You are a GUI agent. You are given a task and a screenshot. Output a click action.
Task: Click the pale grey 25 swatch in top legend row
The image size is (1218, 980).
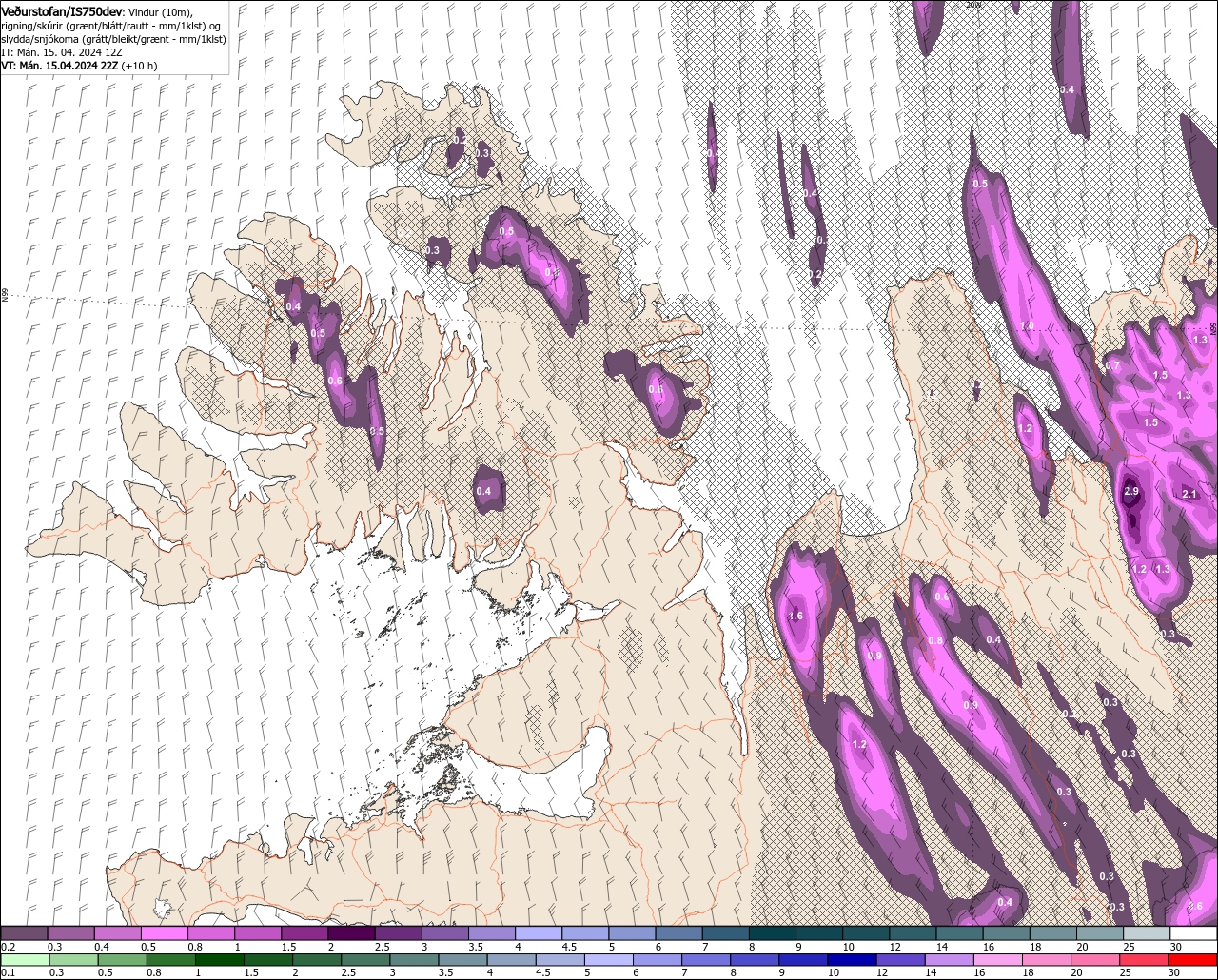coord(1148,933)
